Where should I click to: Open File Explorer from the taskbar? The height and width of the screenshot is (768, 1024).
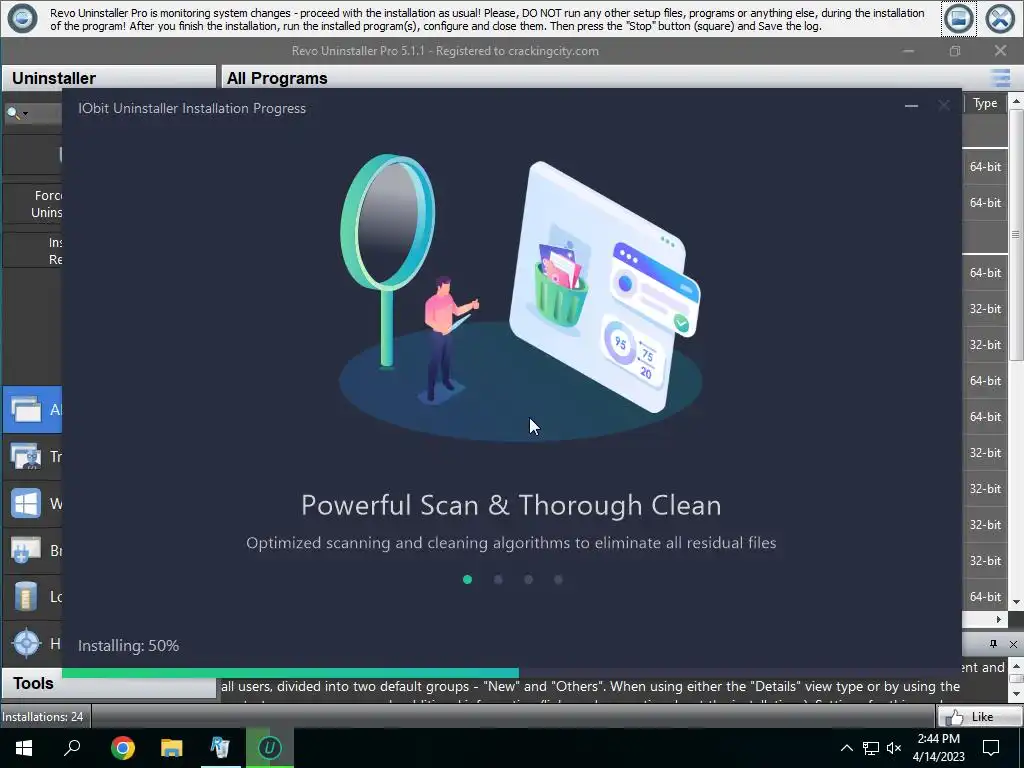pos(171,748)
